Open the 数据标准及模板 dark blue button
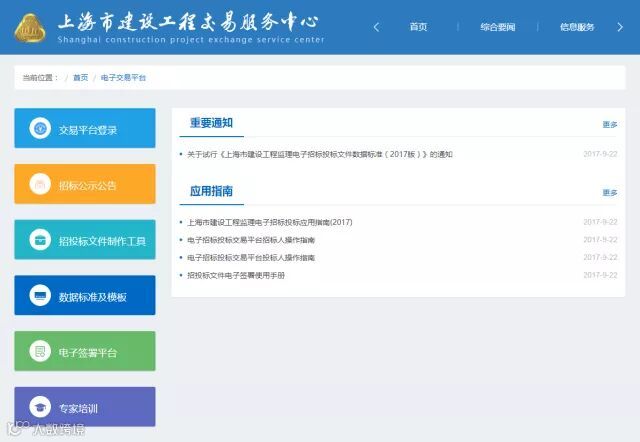 click(85, 295)
